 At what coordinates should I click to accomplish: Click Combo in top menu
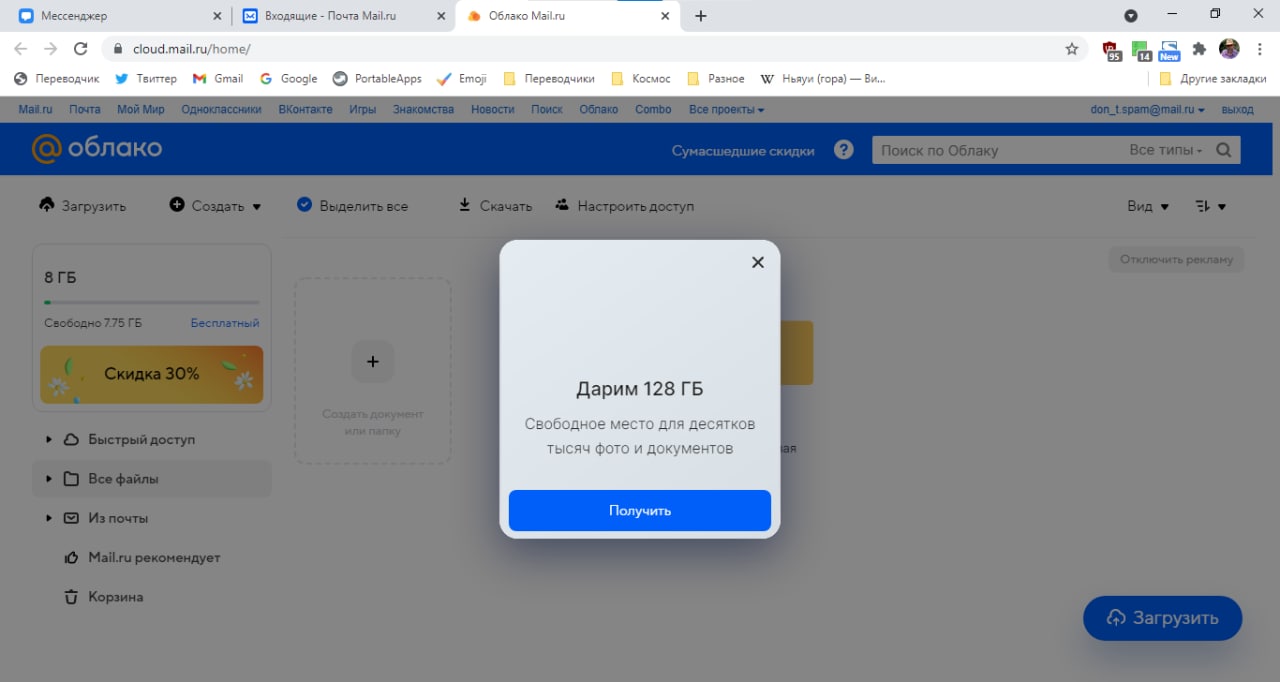click(653, 109)
